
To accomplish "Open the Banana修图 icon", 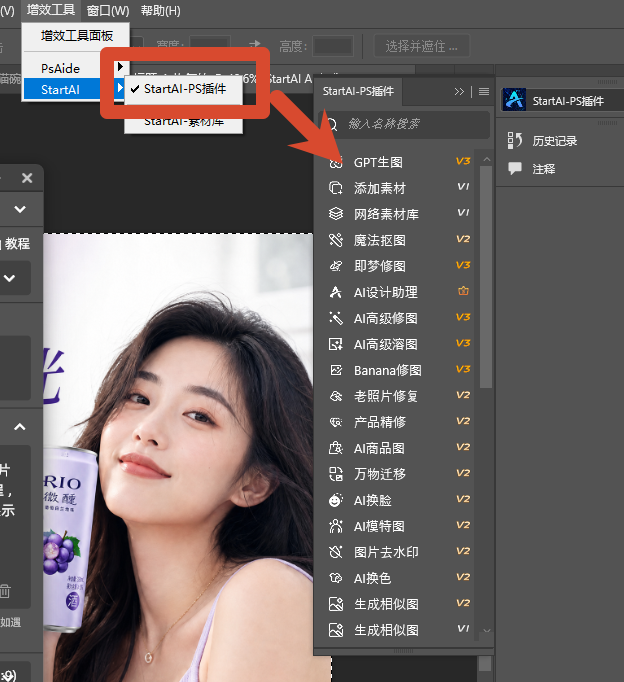I will tap(336, 371).
